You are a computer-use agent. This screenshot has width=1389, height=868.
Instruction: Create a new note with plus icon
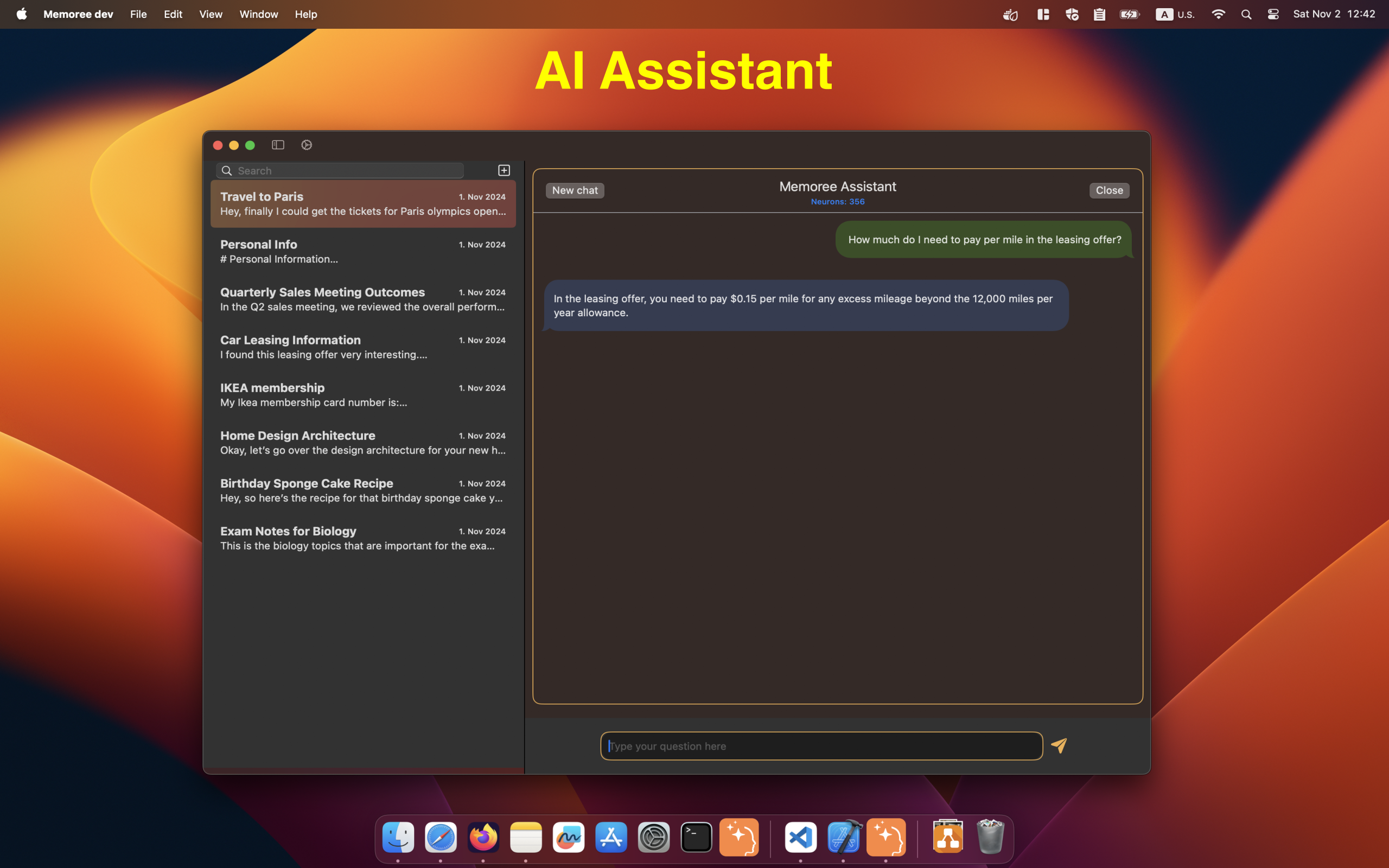pyautogui.click(x=504, y=170)
